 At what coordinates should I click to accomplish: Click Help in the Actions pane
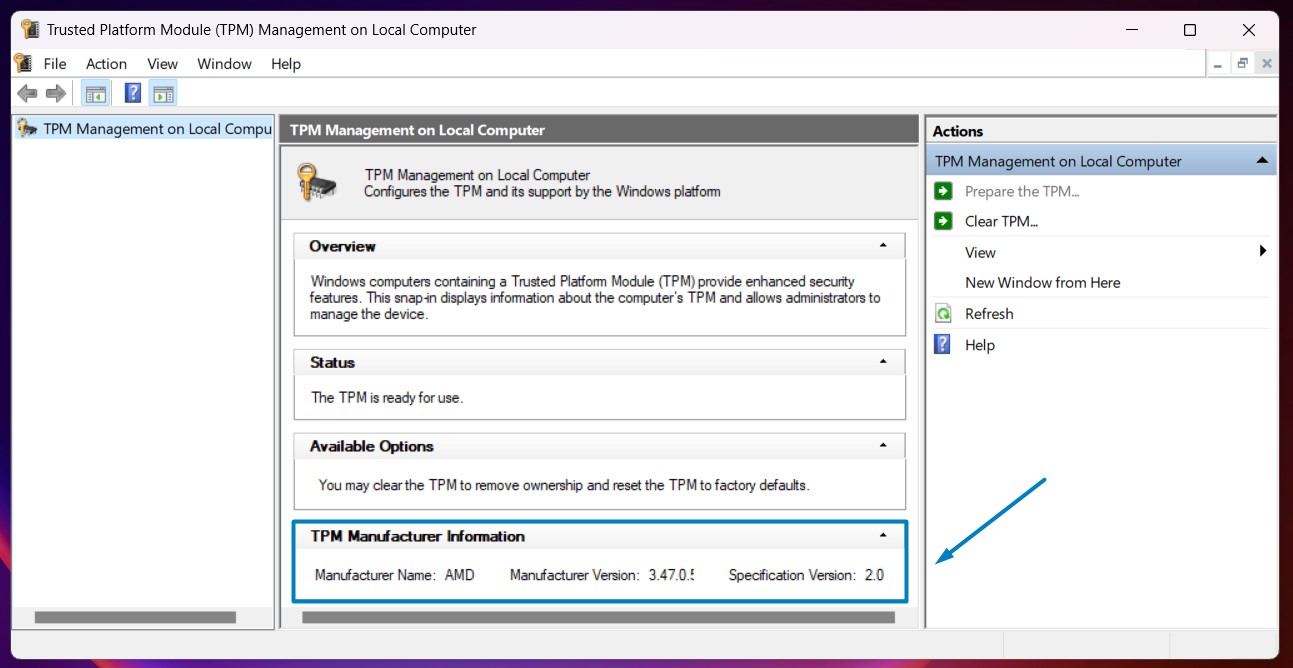coord(980,345)
